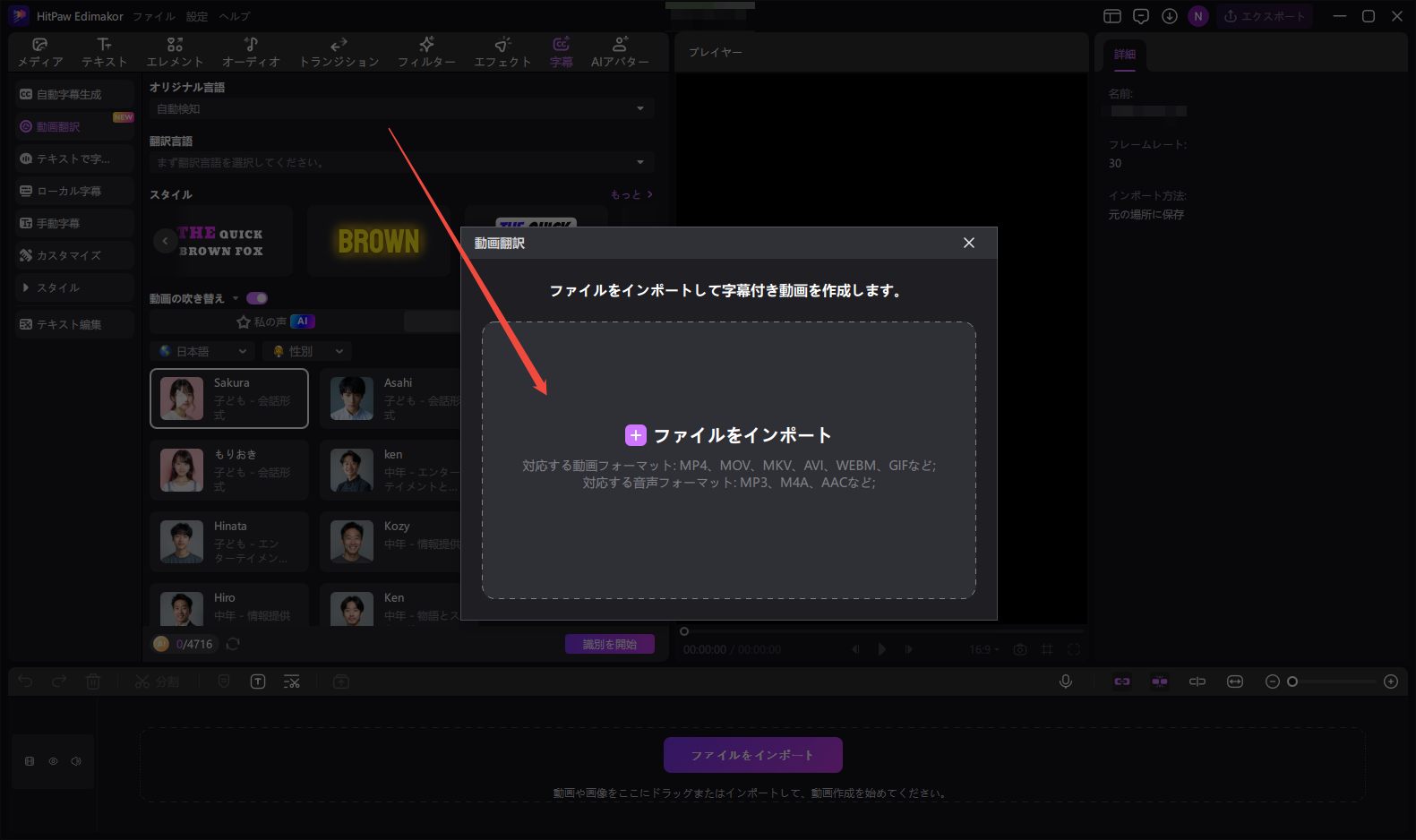Click the 分割 split tool
Image resolution: width=1416 pixels, height=840 pixels.
click(157, 681)
